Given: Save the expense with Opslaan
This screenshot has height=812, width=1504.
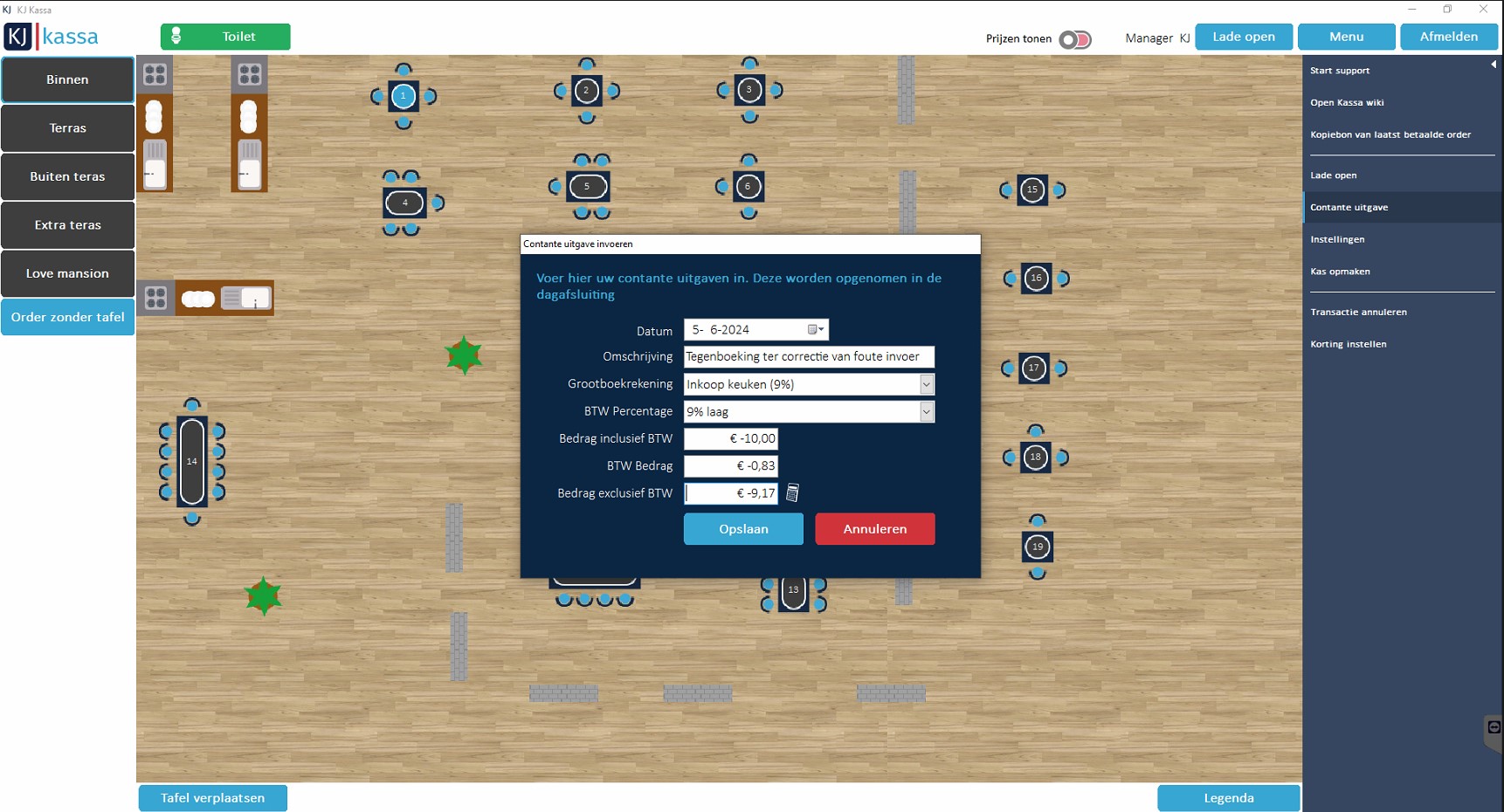Looking at the screenshot, I should 742,529.
